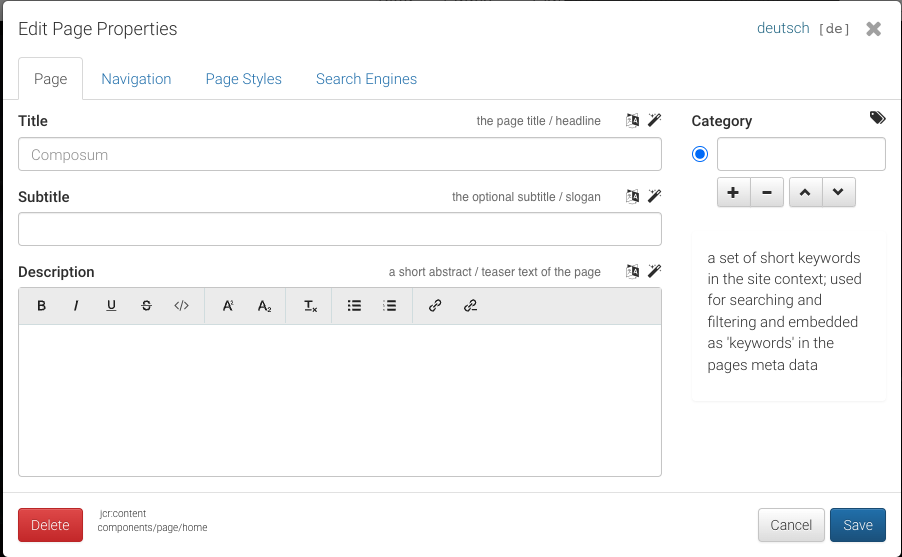The image size is (902, 557).
Task: Toggle strikethrough in Description toolbar
Action: [146, 306]
